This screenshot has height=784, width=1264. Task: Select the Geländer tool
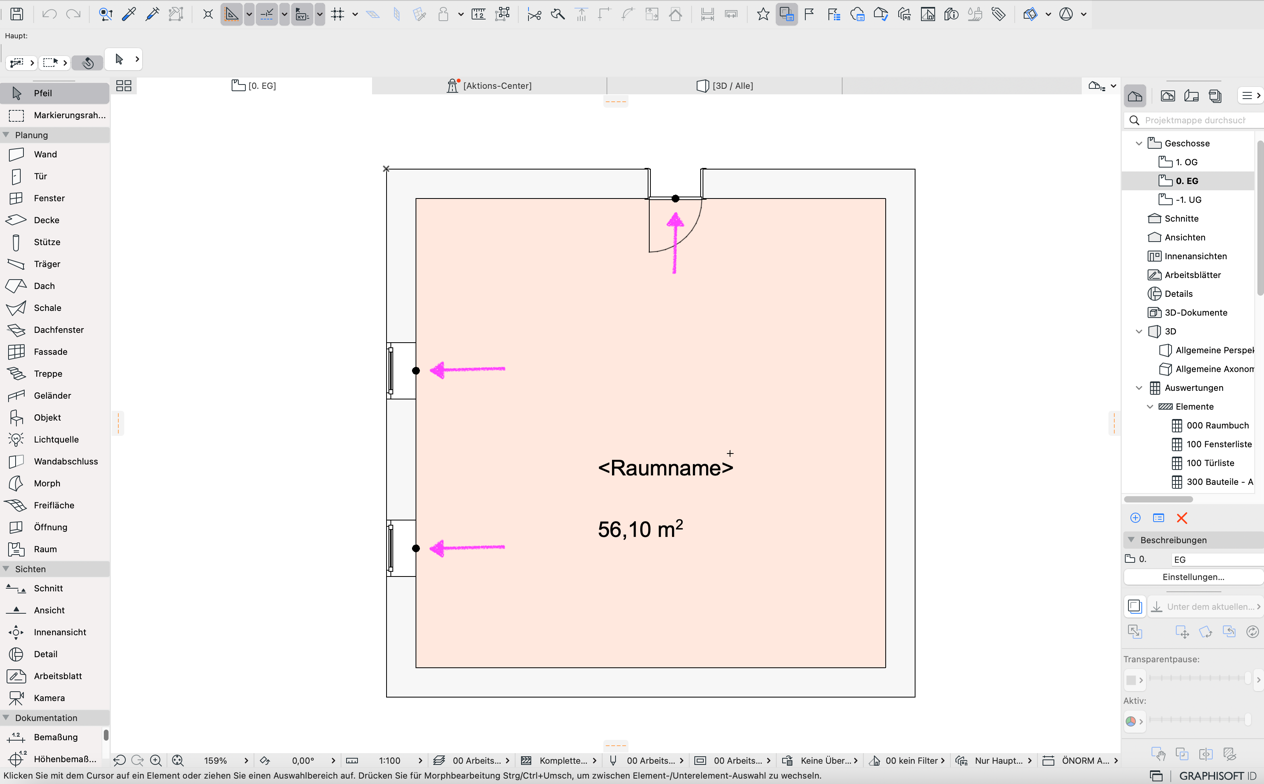point(55,396)
